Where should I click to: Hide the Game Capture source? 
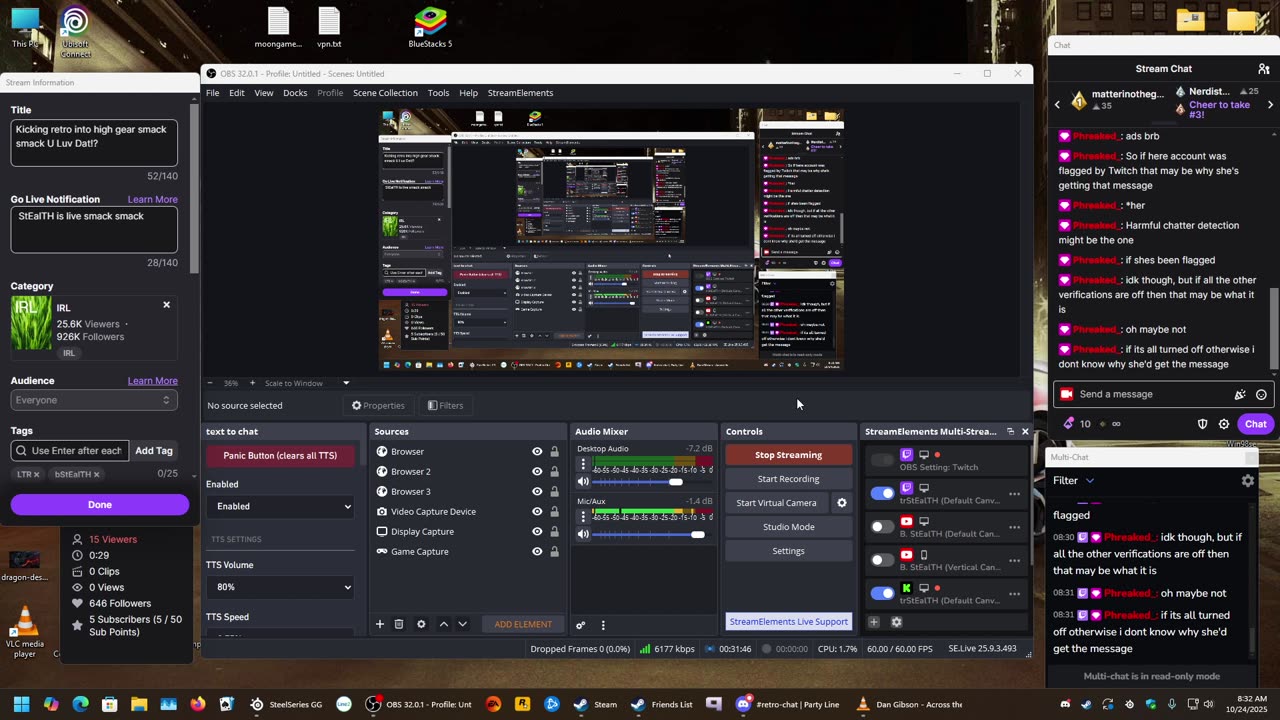coord(537,552)
